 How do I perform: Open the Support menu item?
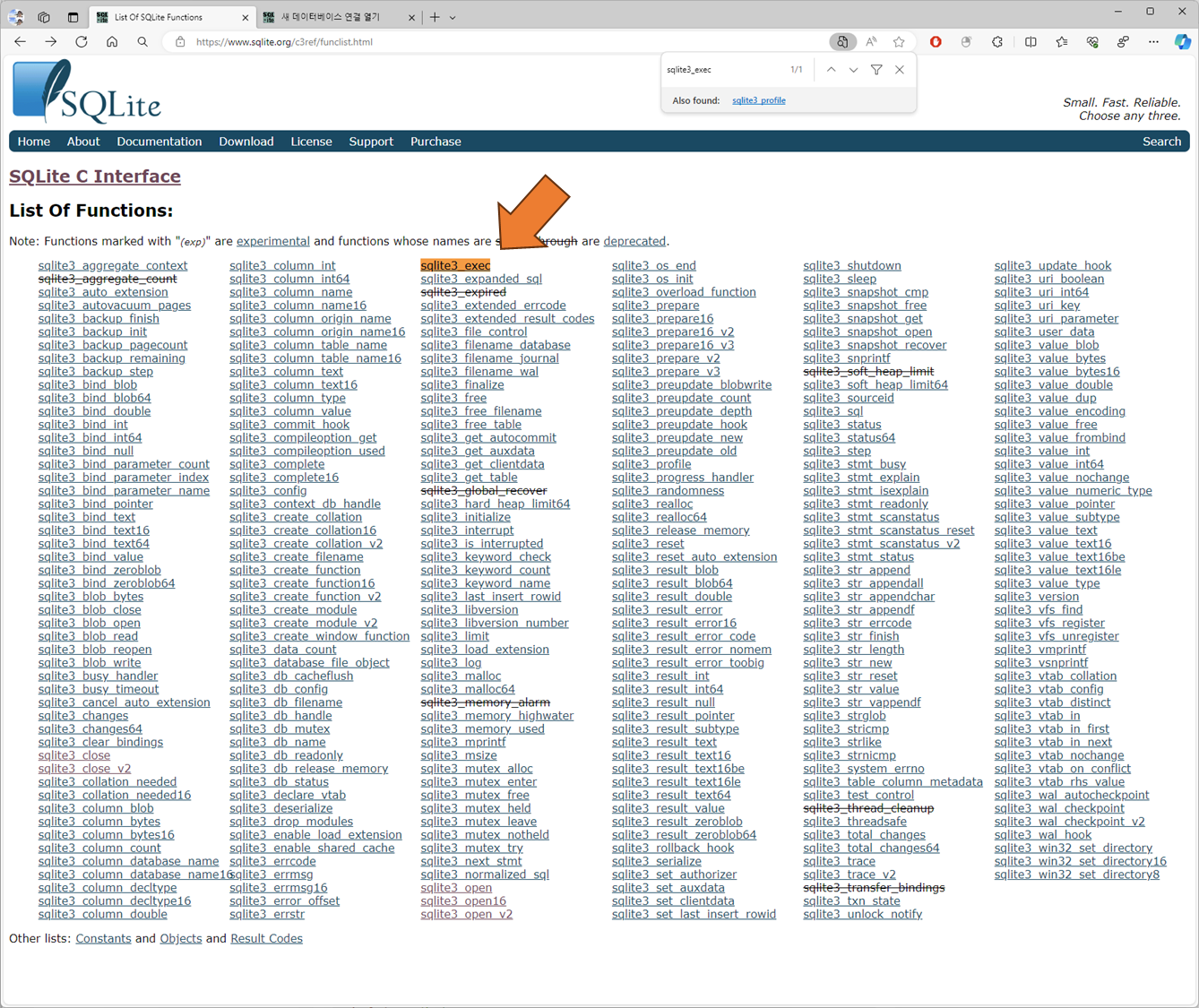(371, 142)
